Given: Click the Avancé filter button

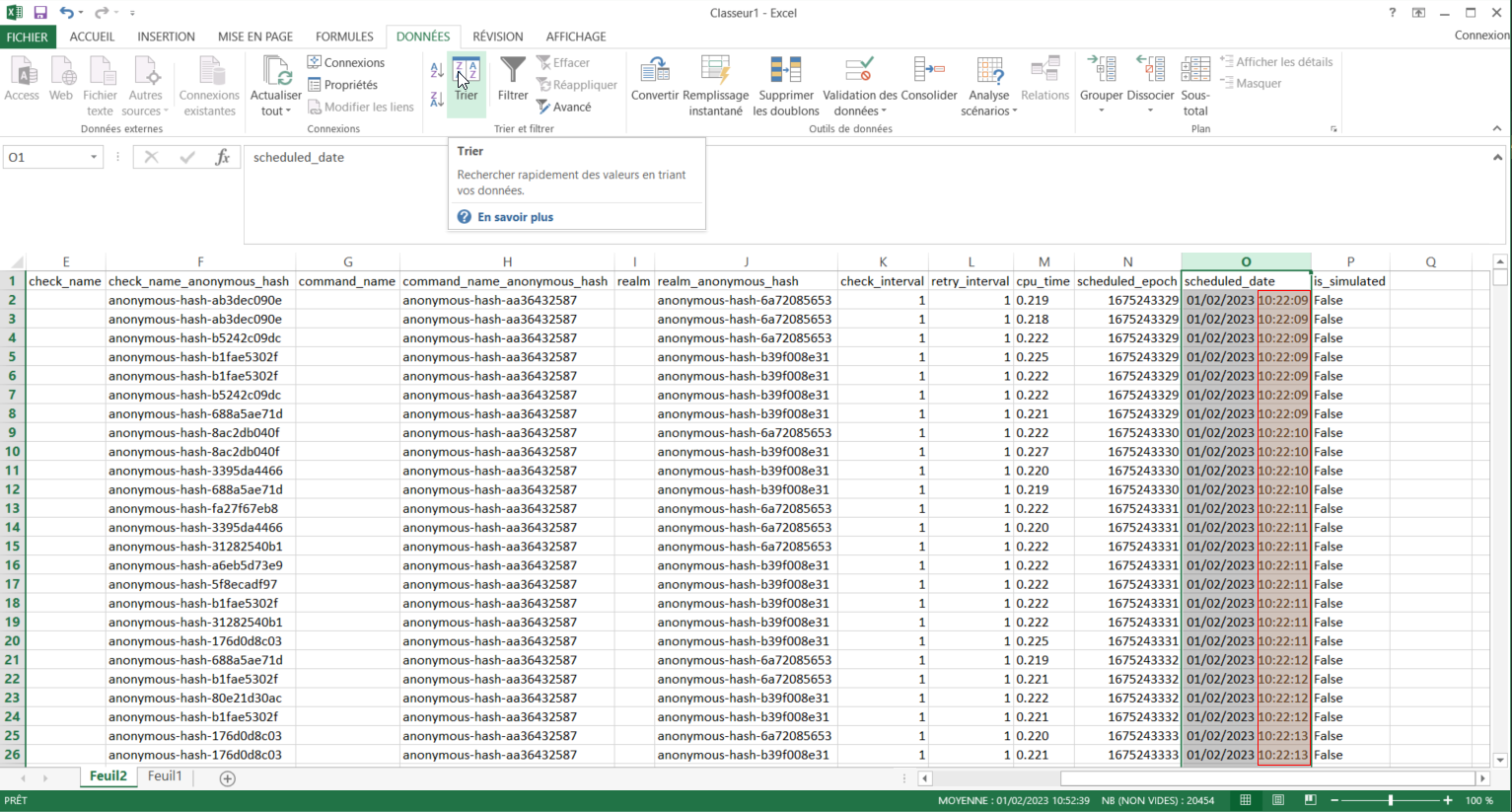Looking at the screenshot, I should 563,107.
